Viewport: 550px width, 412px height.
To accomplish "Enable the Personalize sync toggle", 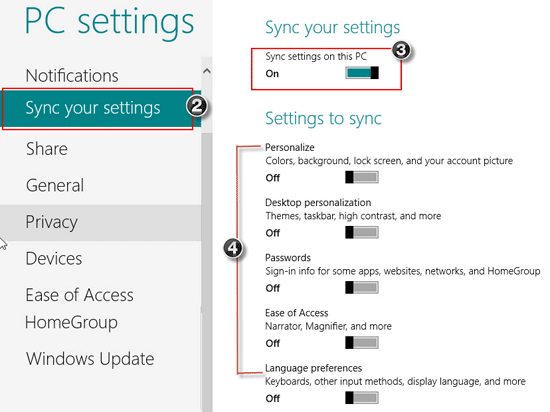I will click(x=362, y=177).
